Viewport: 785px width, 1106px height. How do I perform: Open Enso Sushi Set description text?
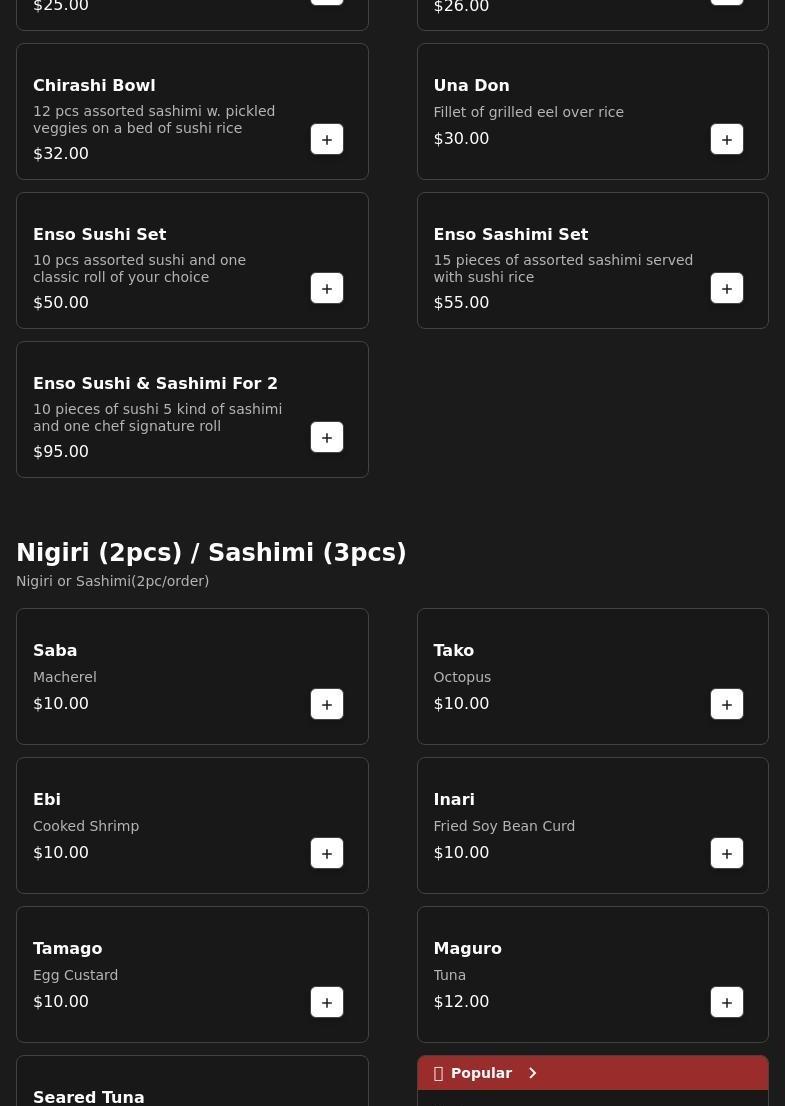pyautogui.click(x=139, y=268)
